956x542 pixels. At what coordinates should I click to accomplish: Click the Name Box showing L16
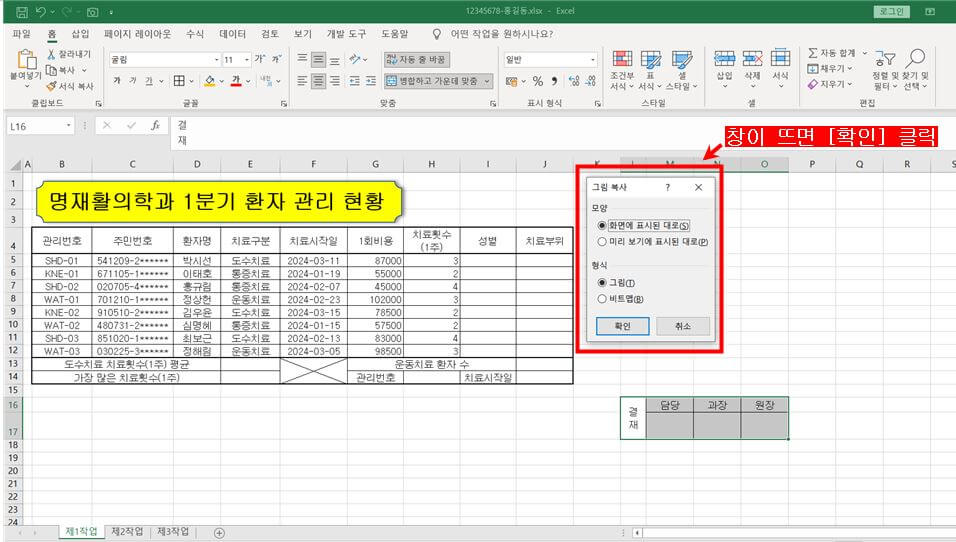(36, 126)
